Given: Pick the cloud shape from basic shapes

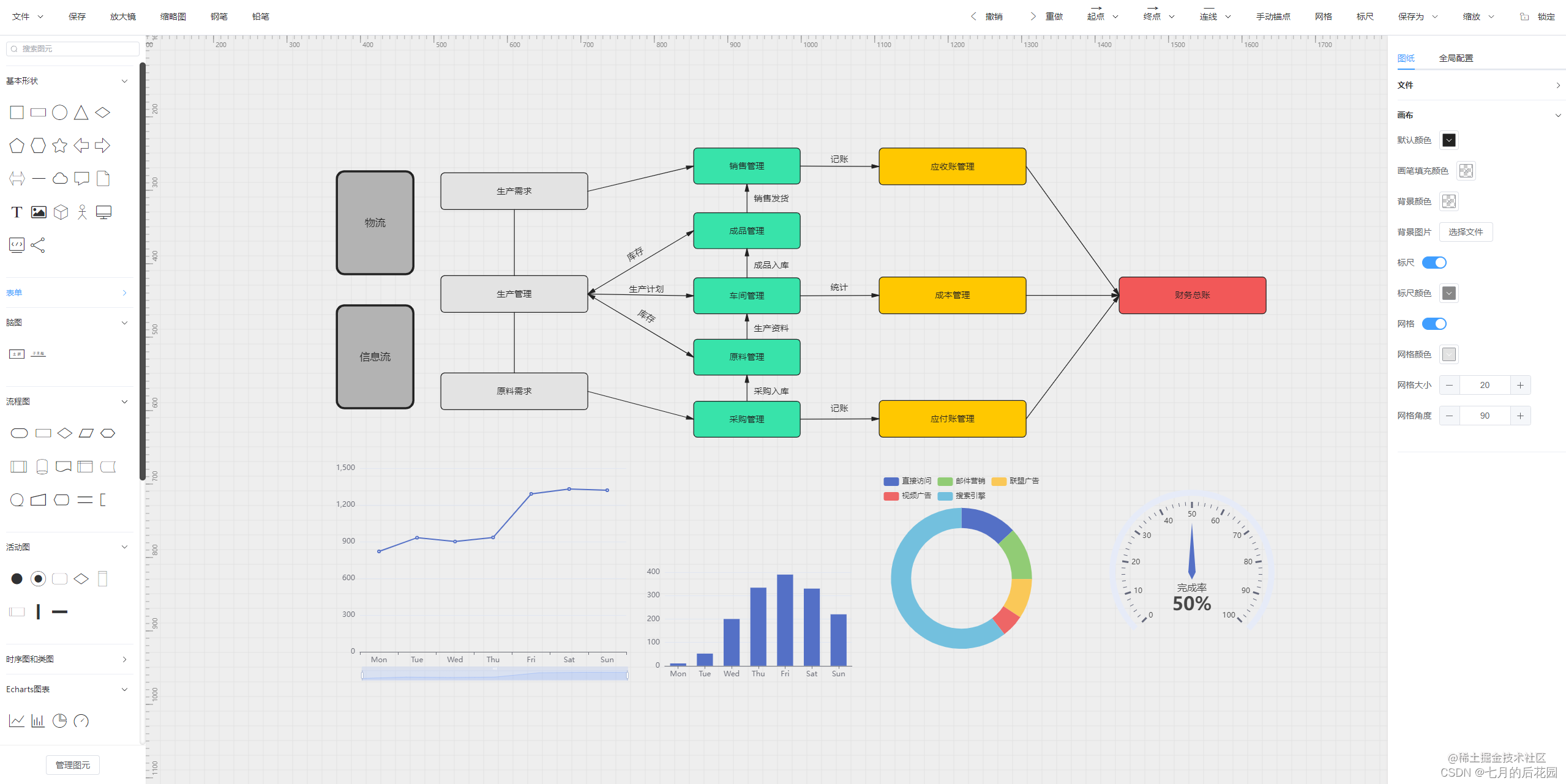Looking at the screenshot, I should pos(60,178).
